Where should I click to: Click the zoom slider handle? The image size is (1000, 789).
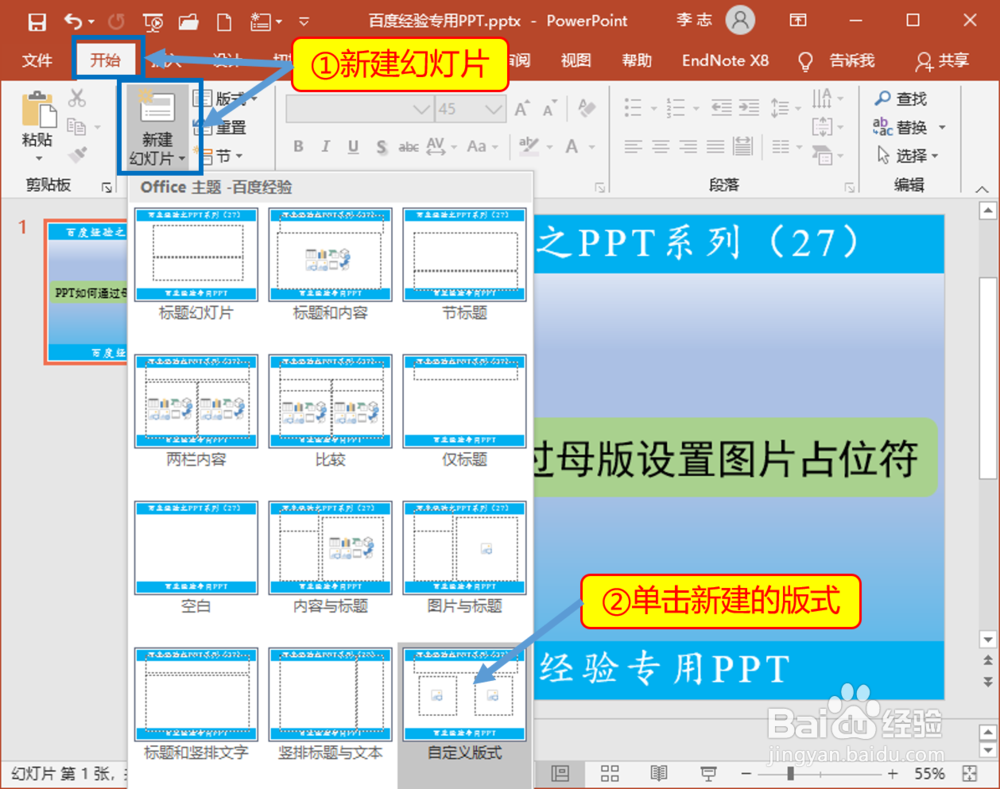[791, 774]
